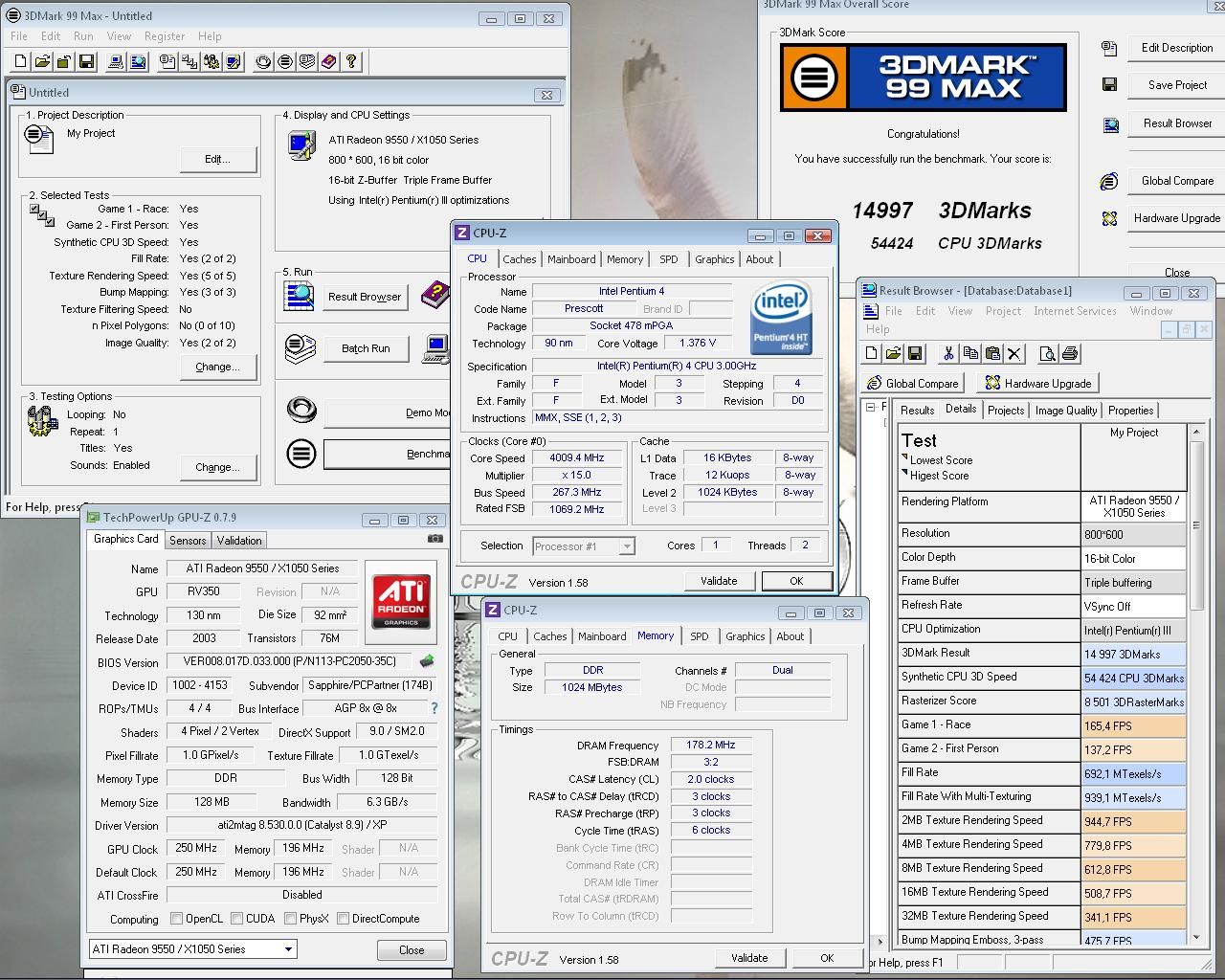Select SPD tab in the CPU-Z memory timings window
Screen dimensions: 1225x980
tap(700, 636)
